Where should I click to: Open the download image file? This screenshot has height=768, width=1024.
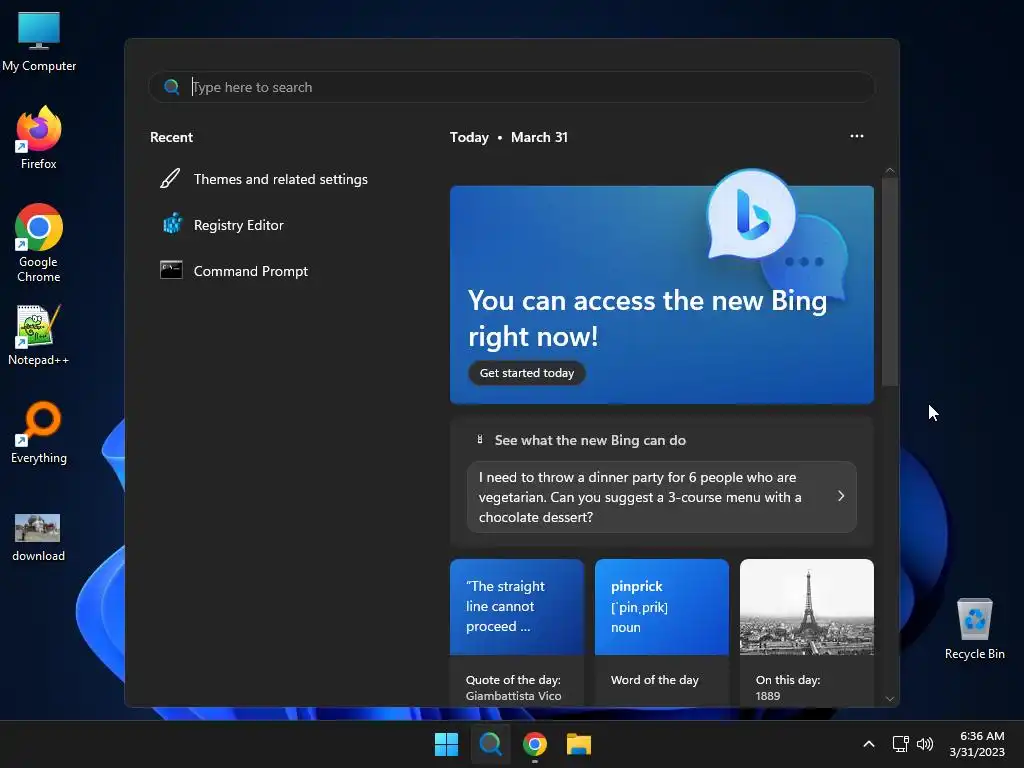pos(39,537)
